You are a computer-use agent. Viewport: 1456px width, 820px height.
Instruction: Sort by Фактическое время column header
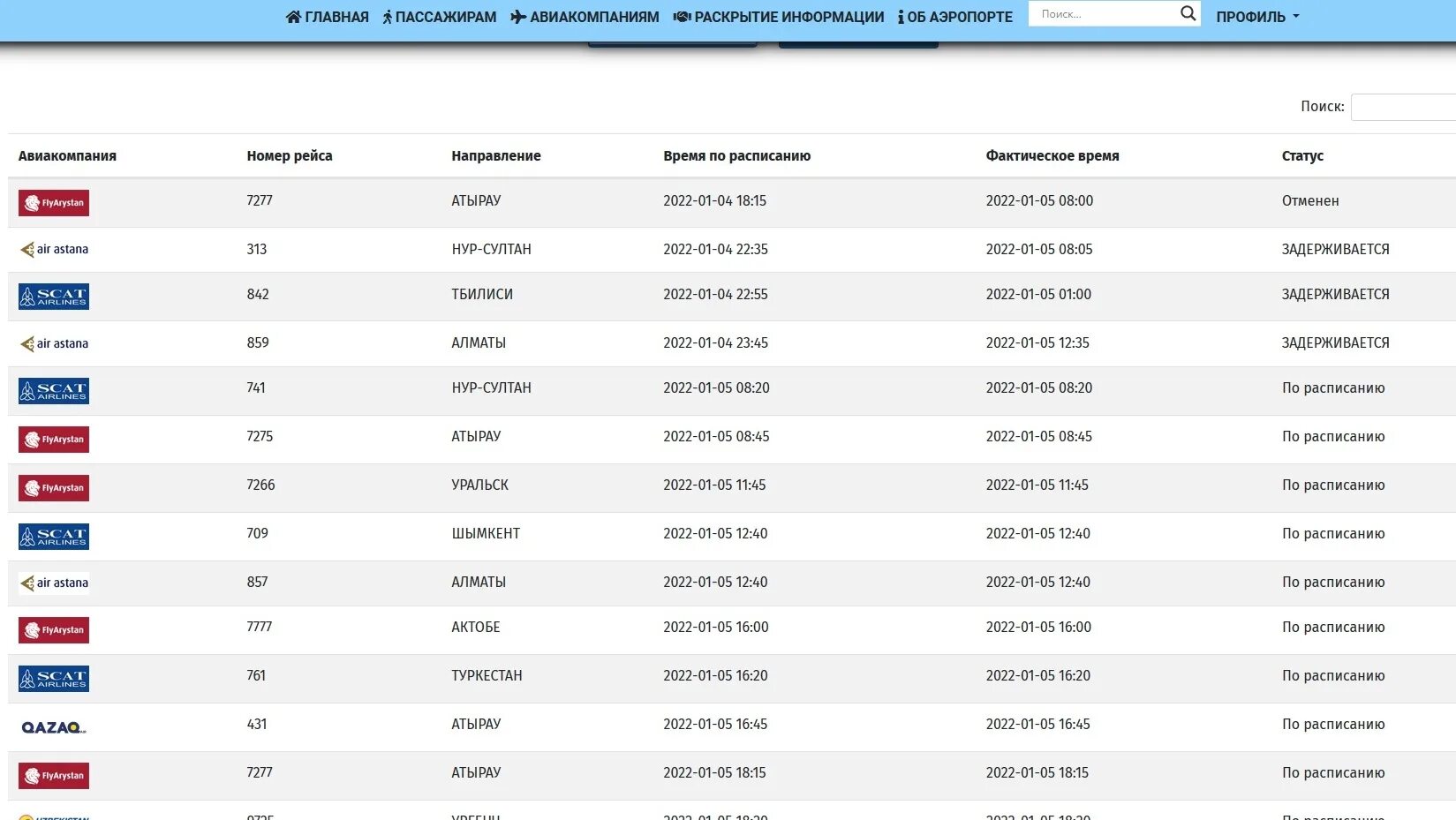coord(1052,155)
